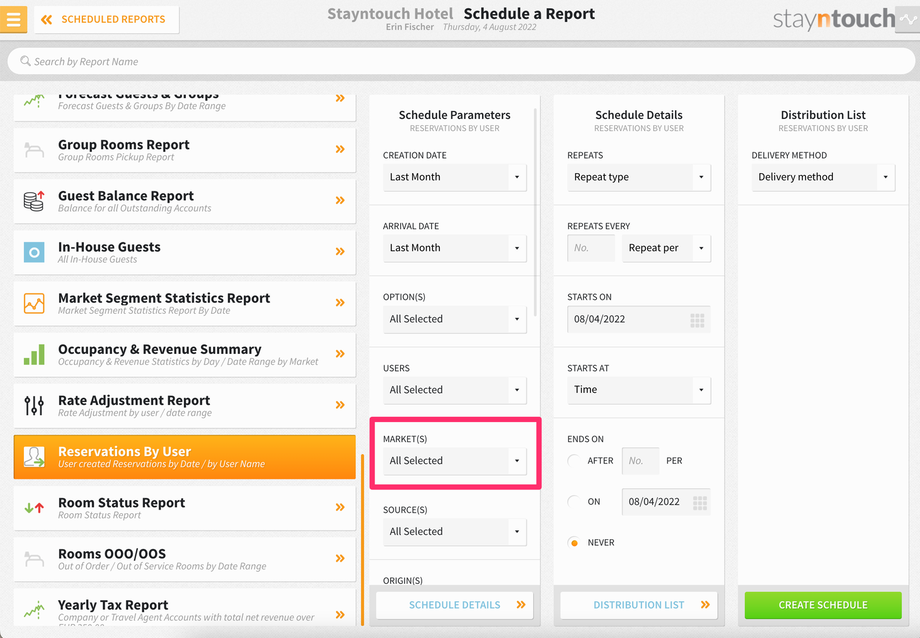Open Yearly Tax Report via its chevron
The height and width of the screenshot is (638, 920).
click(340, 615)
